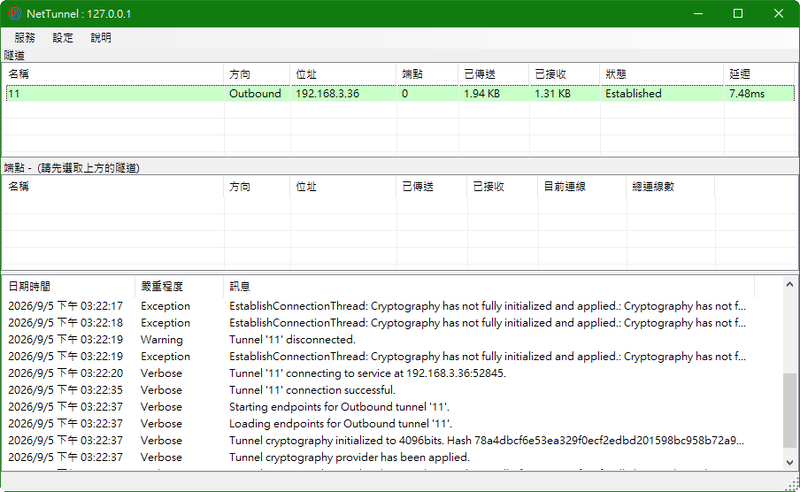Click the 延遲 column header
800x492 pixels.
pyautogui.click(x=760, y=74)
